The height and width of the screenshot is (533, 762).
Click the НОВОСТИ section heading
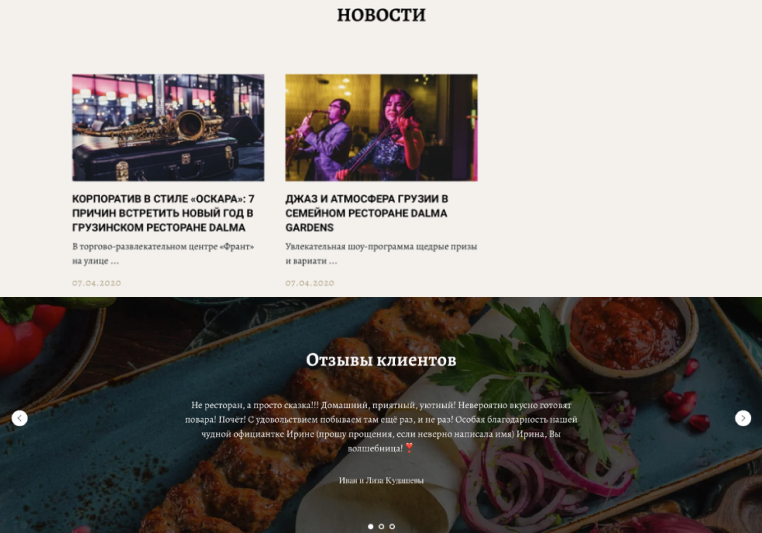click(x=381, y=15)
